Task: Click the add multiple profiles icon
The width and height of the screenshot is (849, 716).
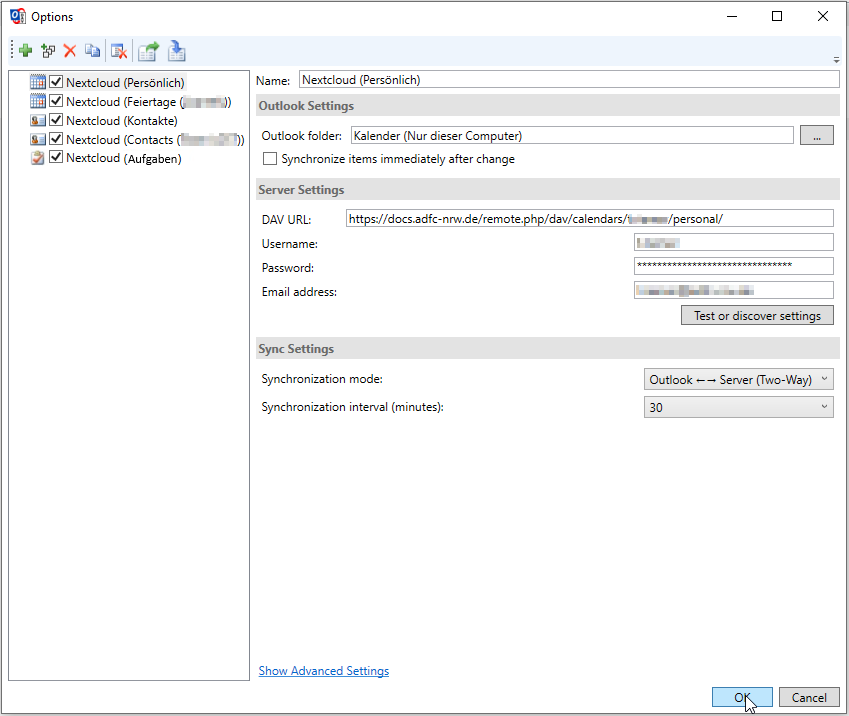Action: pyautogui.click(x=48, y=51)
